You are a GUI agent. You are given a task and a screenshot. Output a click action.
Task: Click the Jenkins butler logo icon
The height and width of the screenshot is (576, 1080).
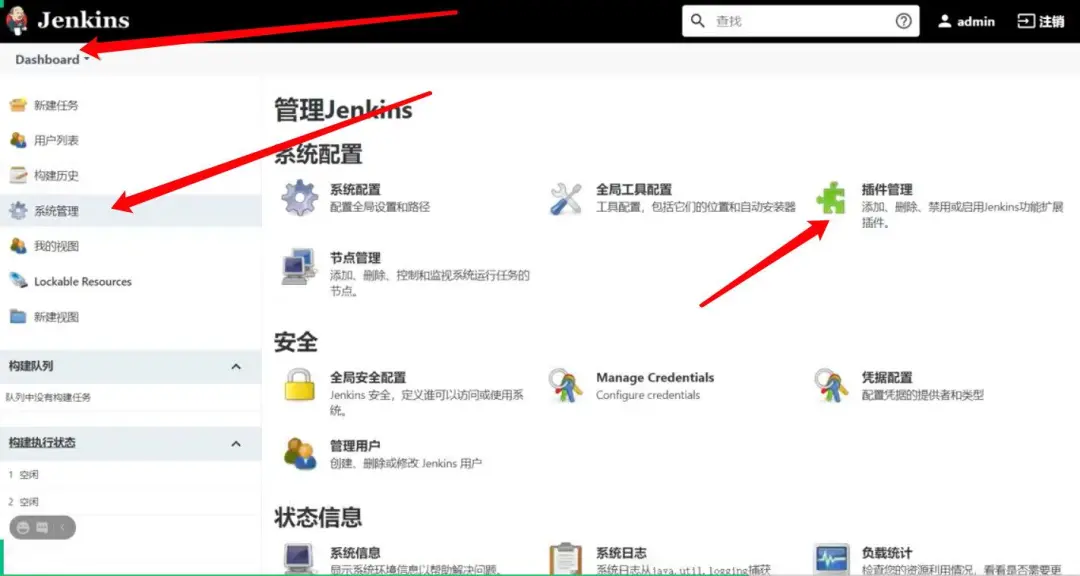tap(17, 19)
